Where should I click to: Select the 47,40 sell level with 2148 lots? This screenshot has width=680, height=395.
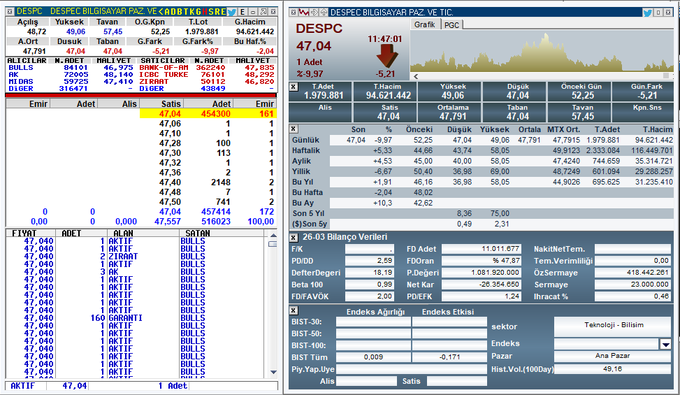(208, 183)
